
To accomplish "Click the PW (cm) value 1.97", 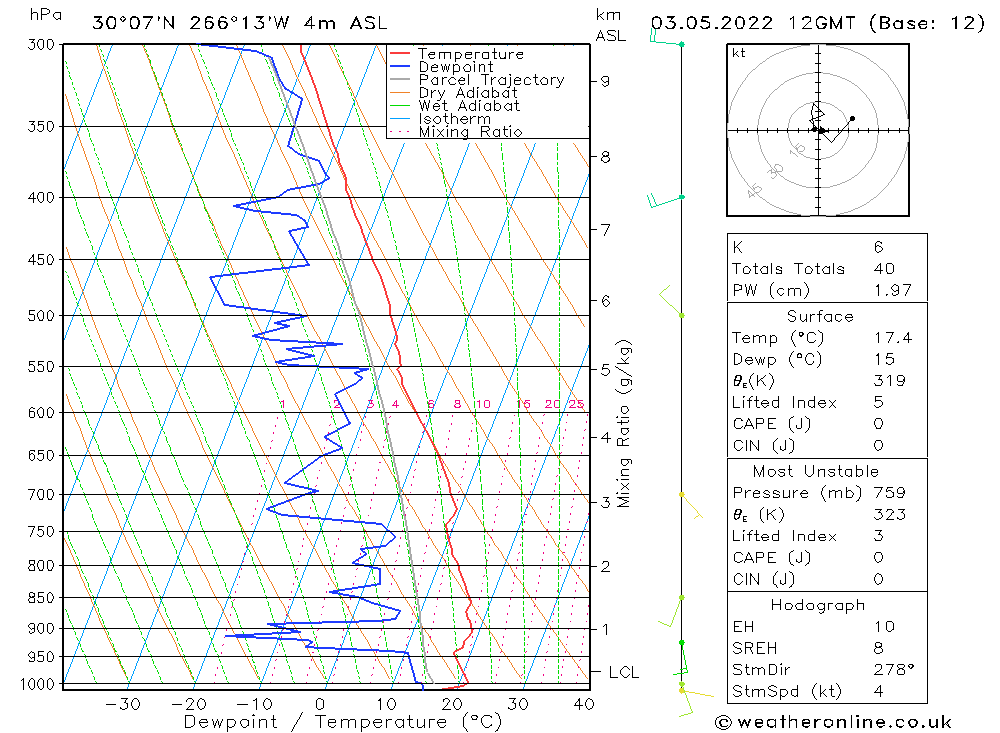I will coord(893,291).
